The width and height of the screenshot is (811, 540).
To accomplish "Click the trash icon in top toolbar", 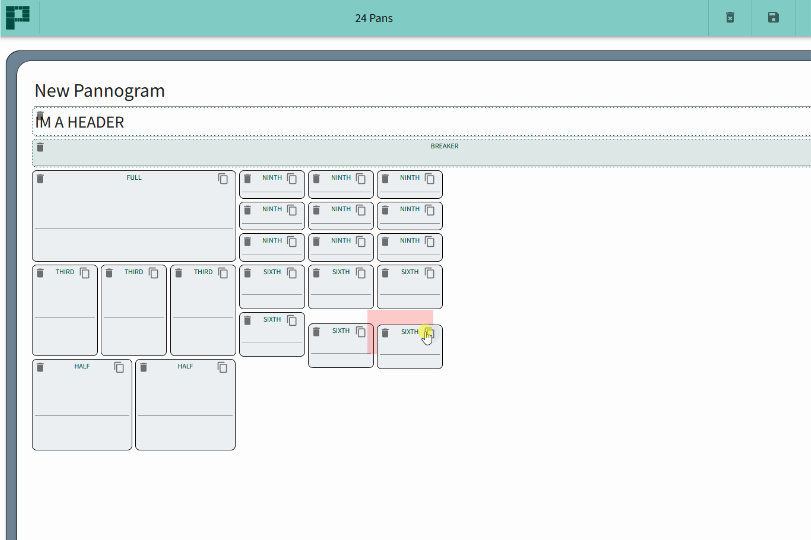I will point(730,18).
